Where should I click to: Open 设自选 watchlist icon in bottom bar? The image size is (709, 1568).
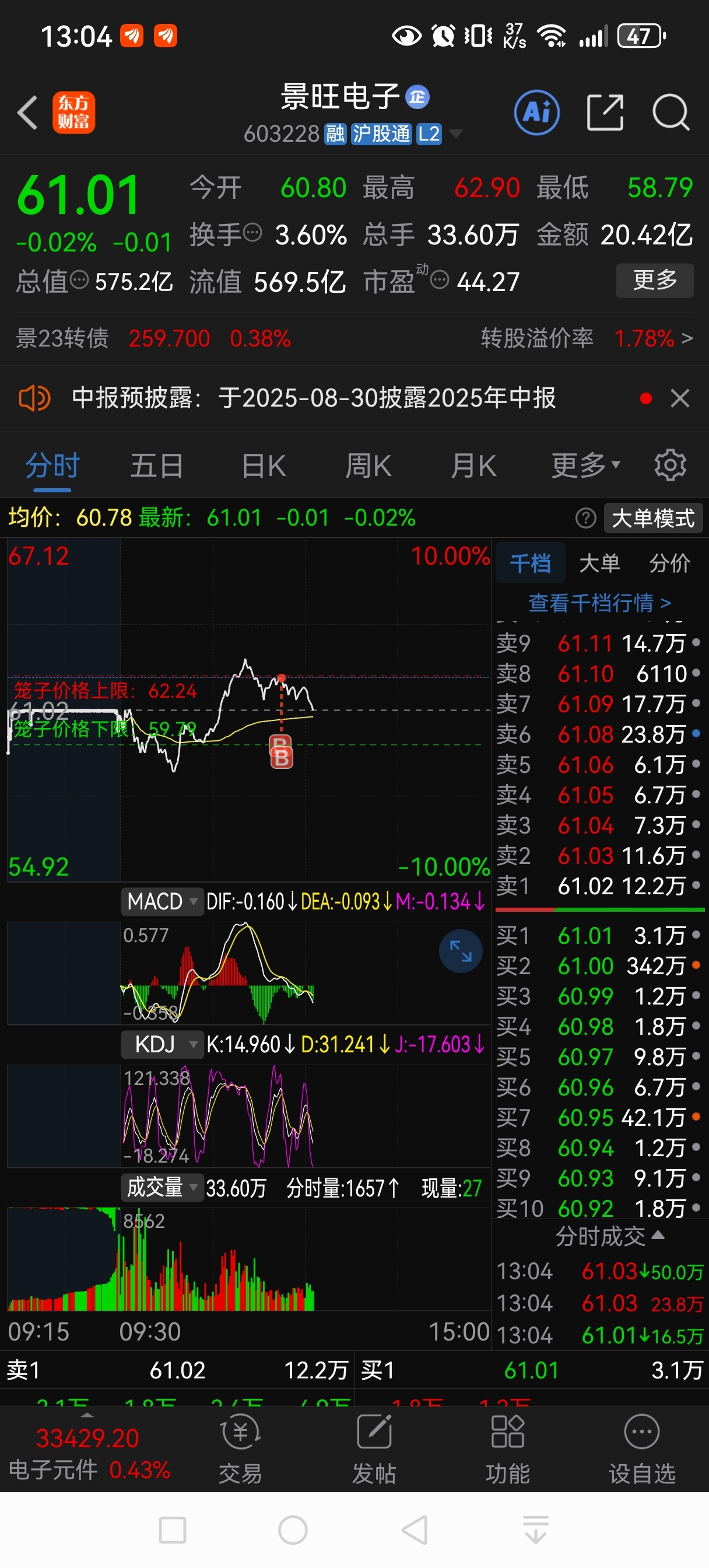[642, 1450]
